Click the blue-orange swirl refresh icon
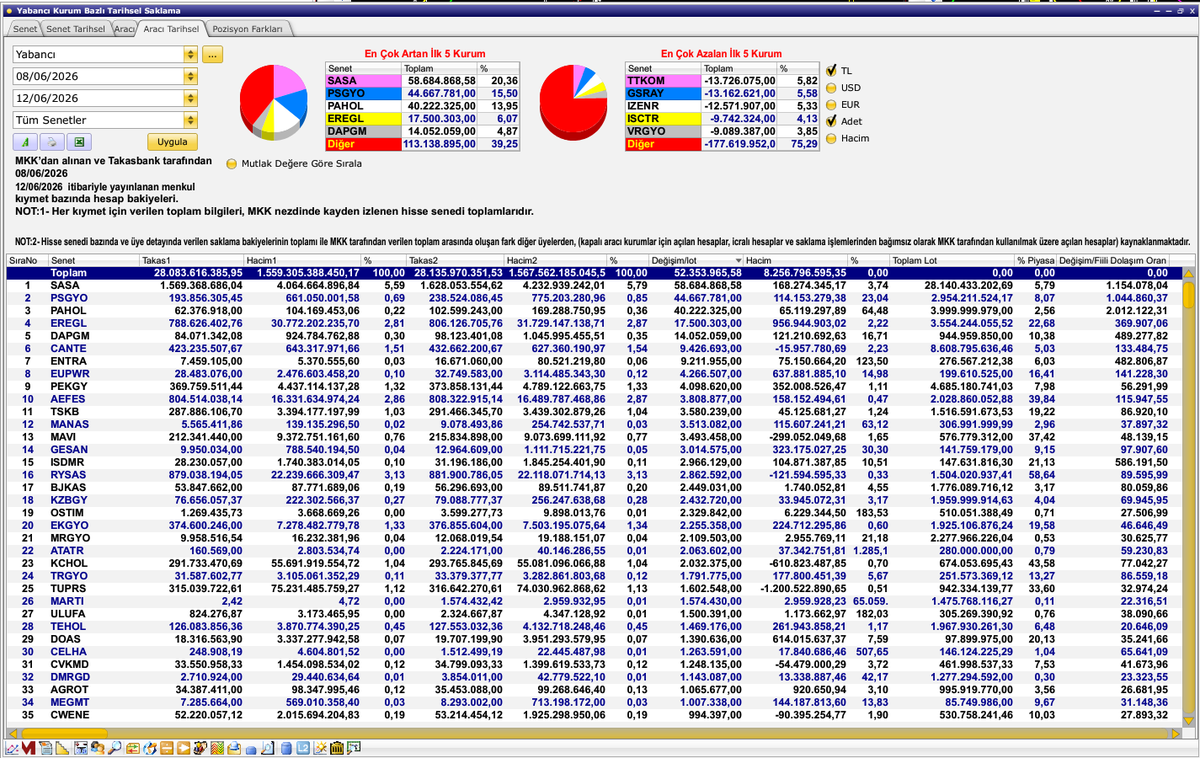Screen dimensions: 1200x758 [x=150, y=748]
